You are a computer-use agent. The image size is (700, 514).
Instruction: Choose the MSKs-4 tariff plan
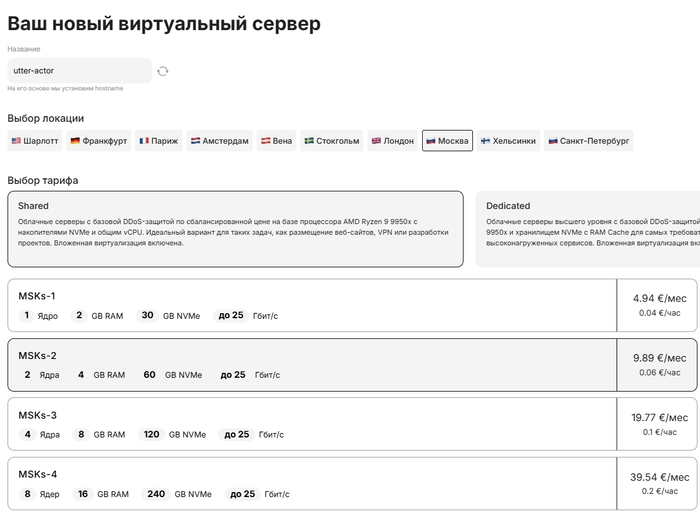[x=312, y=484]
